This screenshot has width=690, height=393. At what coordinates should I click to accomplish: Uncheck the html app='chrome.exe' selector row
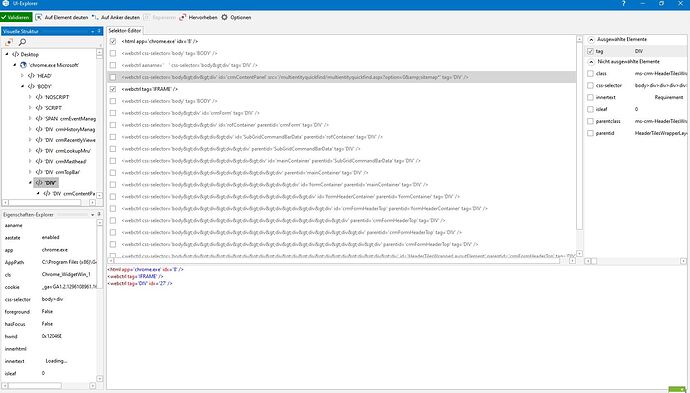[113, 41]
